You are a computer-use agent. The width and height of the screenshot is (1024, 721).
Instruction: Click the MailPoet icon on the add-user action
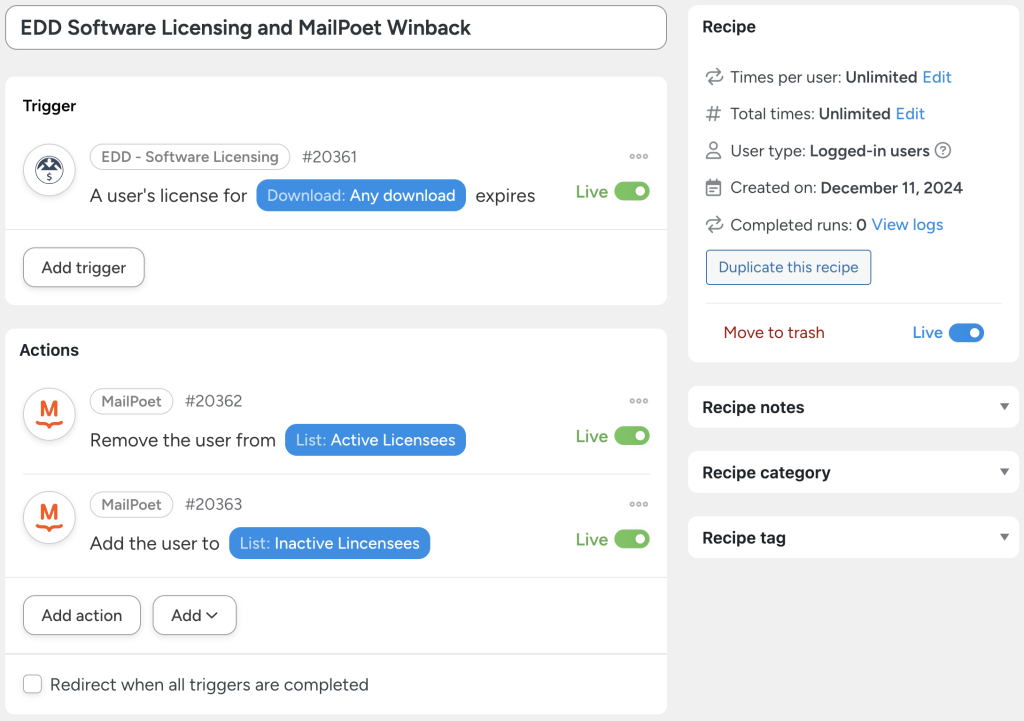tap(48, 517)
